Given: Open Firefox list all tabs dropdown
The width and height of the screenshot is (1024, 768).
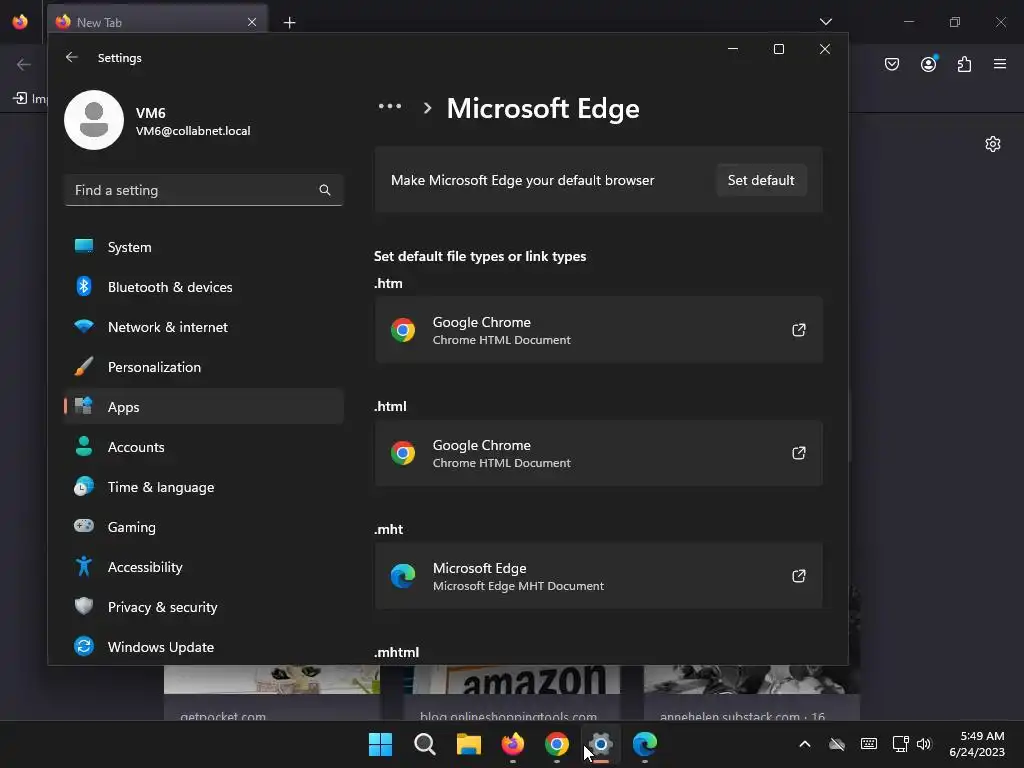Looking at the screenshot, I should [825, 22].
